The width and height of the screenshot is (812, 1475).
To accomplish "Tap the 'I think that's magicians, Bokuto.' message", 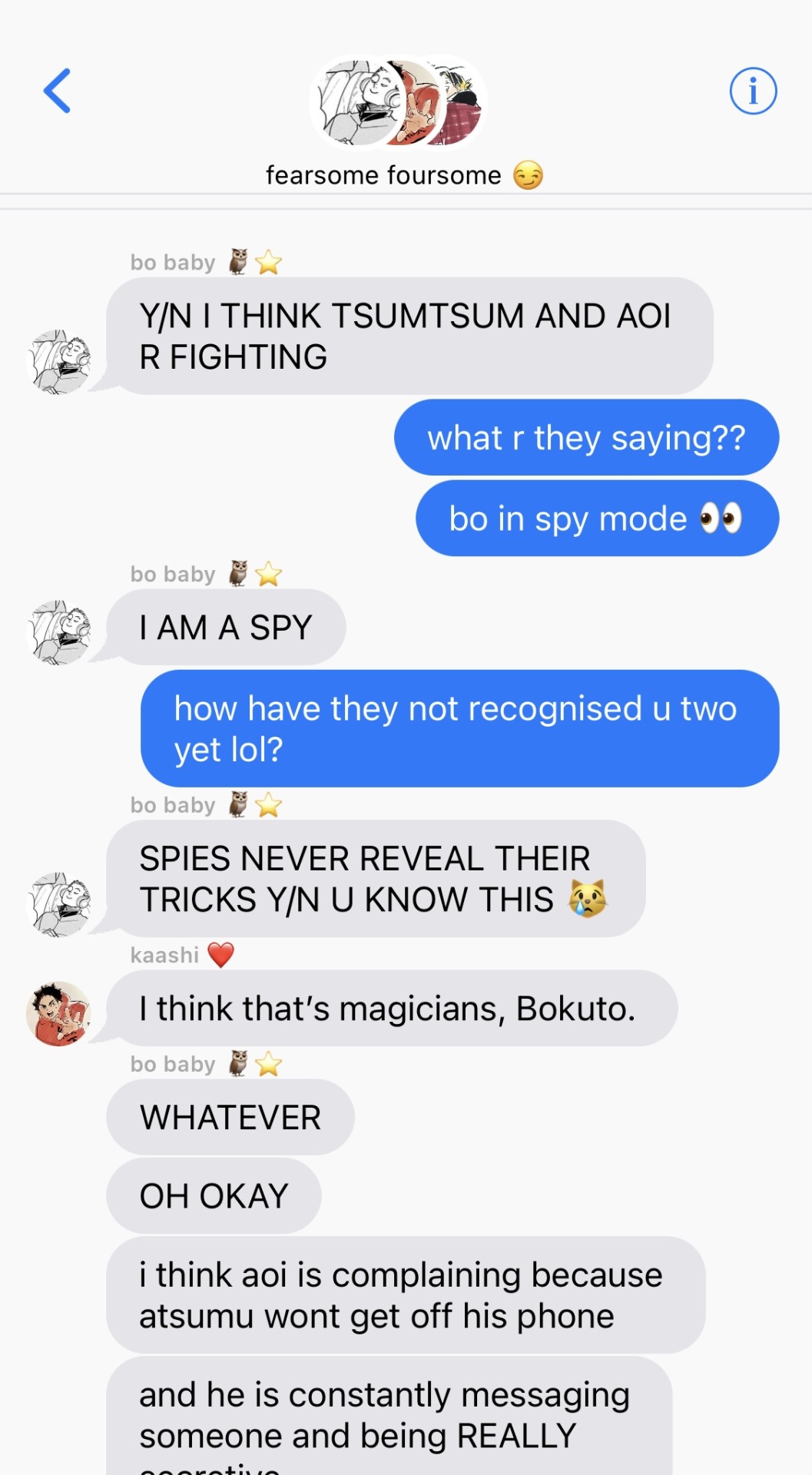I will 392,1008.
